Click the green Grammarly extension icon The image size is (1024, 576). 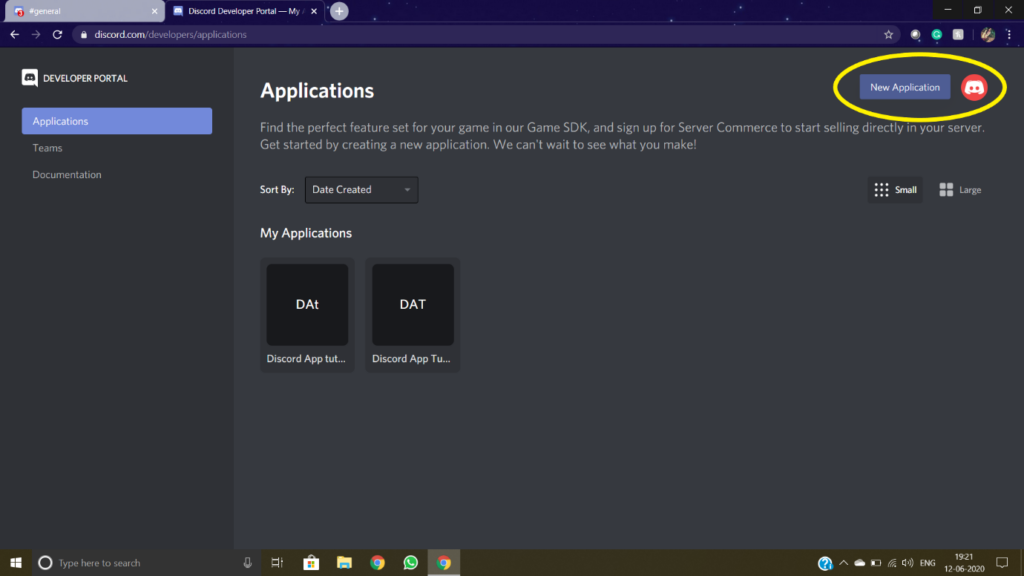[936, 35]
